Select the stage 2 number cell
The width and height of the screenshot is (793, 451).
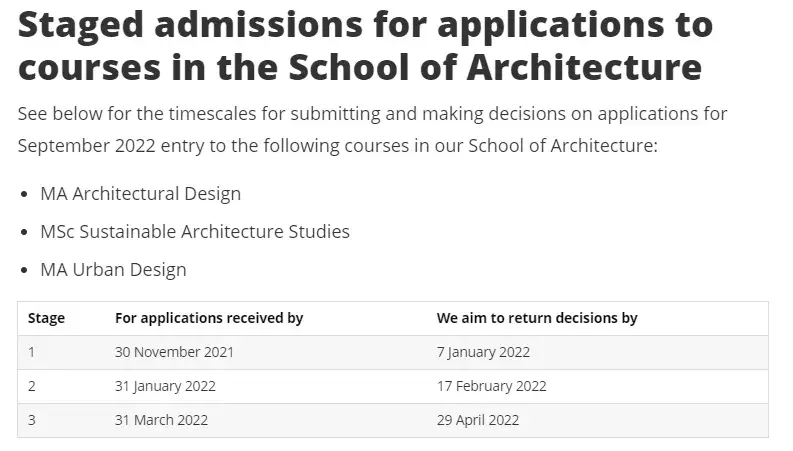coord(32,386)
